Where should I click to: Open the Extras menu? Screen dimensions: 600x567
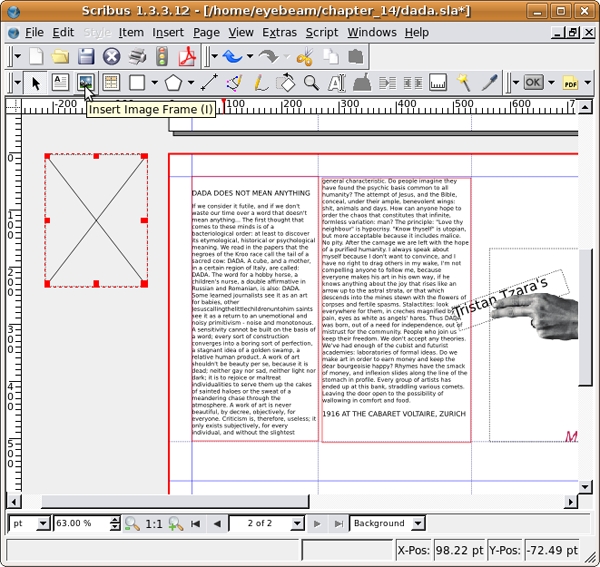click(x=279, y=32)
